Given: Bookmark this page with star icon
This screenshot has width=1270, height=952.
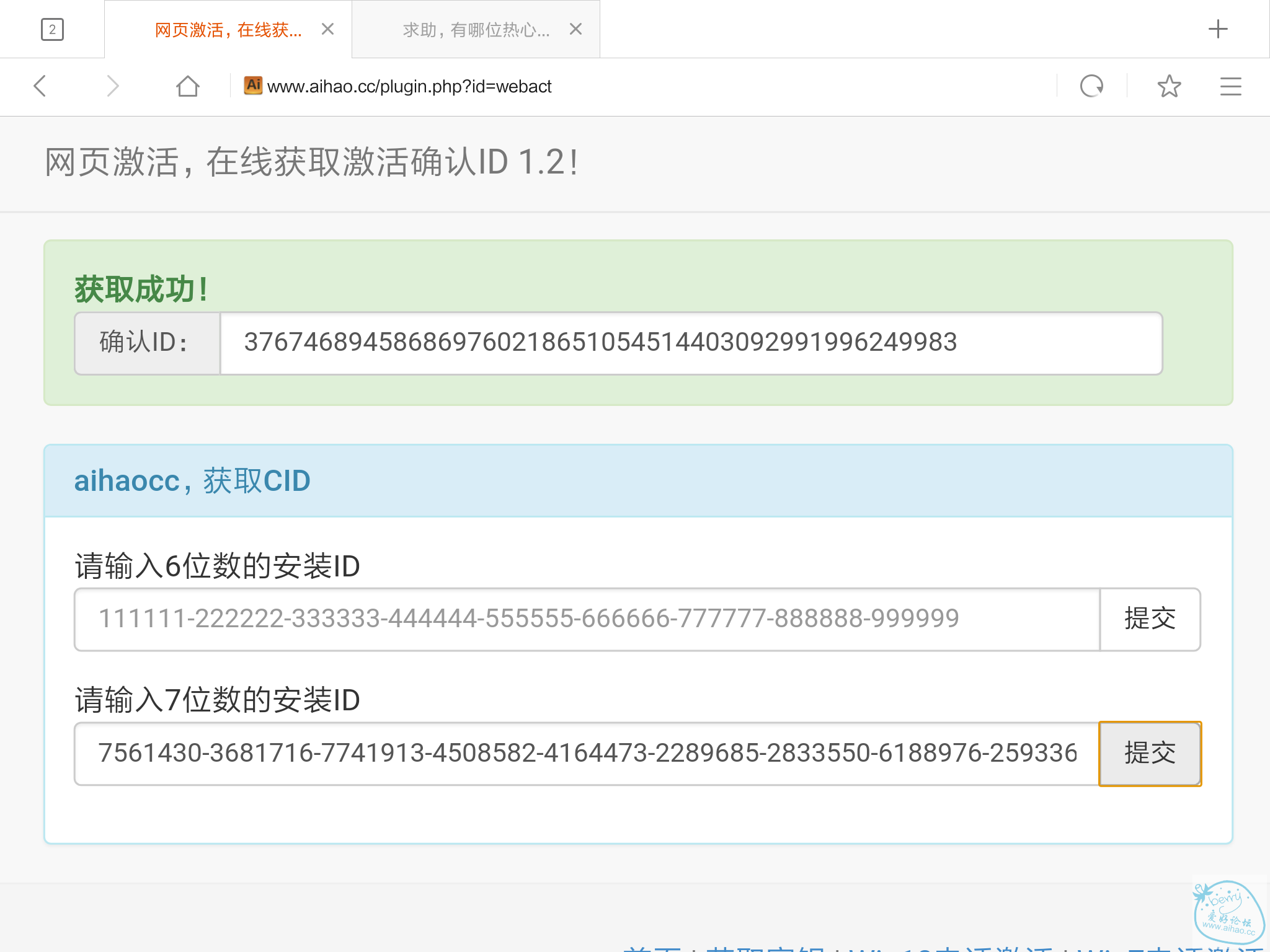Looking at the screenshot, I should point(1169,86).
